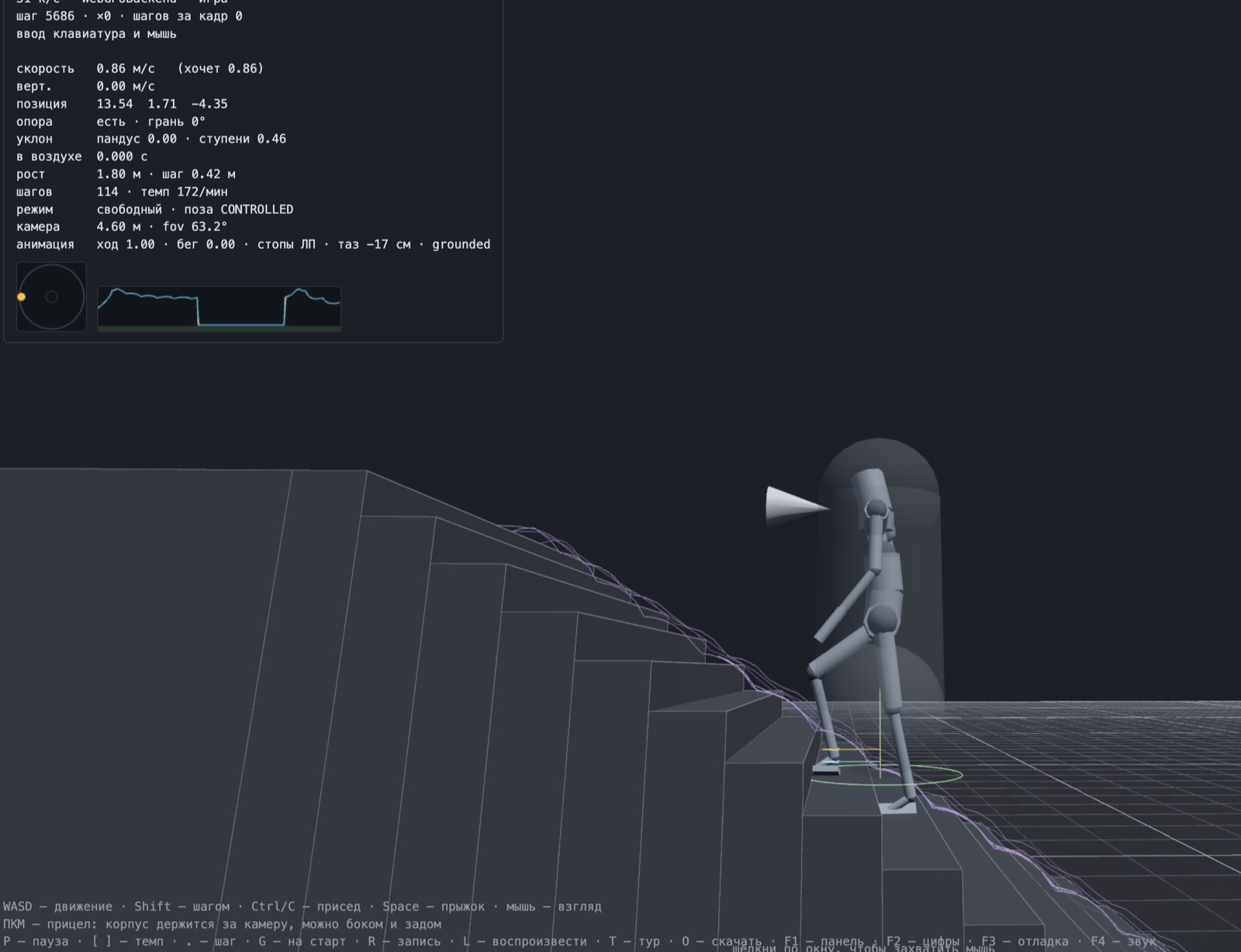Click the speed history graph
1241x952 pixels.
220,309
